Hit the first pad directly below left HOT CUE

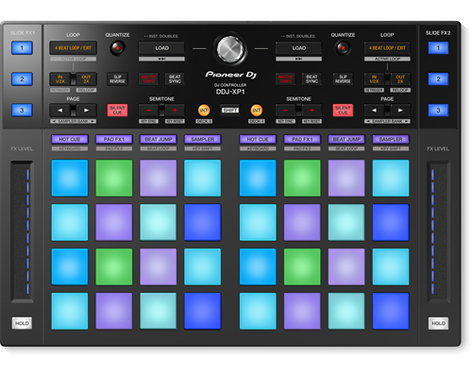(x=70, y=178)
